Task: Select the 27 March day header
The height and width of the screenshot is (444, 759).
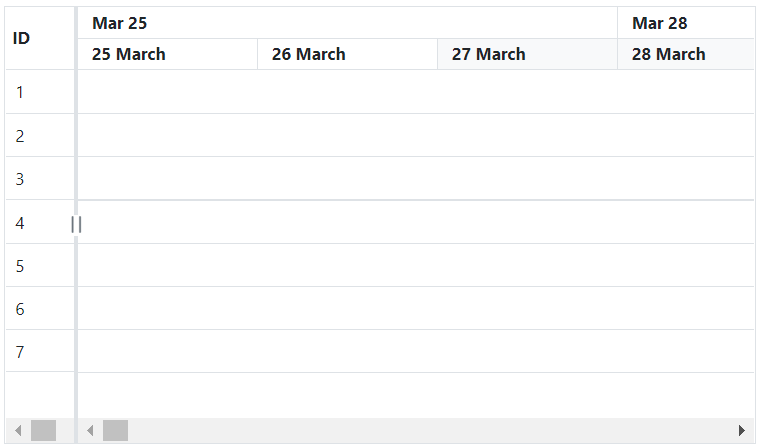Action: (x=489, y=54)
